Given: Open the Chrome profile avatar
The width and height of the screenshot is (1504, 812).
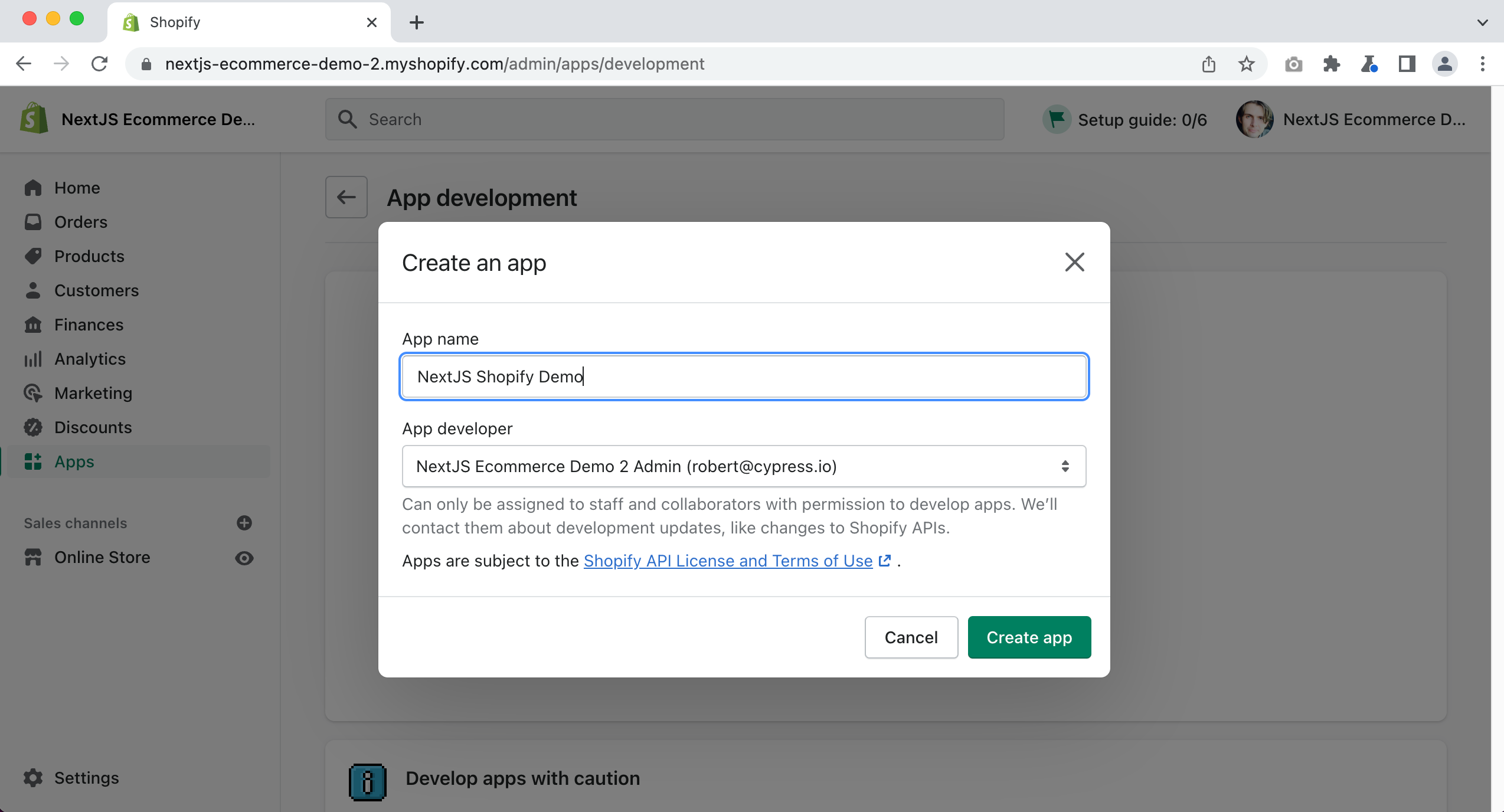Looking at the screenshot, I should click(1445, 64).
